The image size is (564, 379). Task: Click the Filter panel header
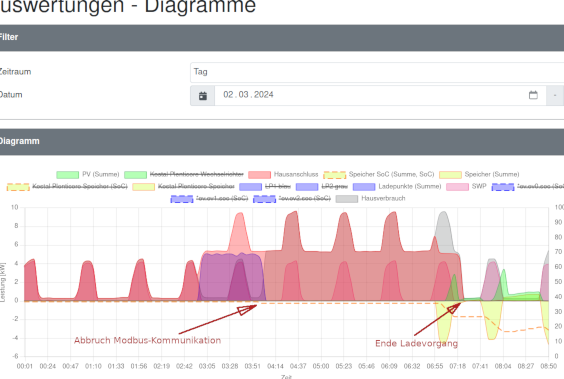pos(282,37)
